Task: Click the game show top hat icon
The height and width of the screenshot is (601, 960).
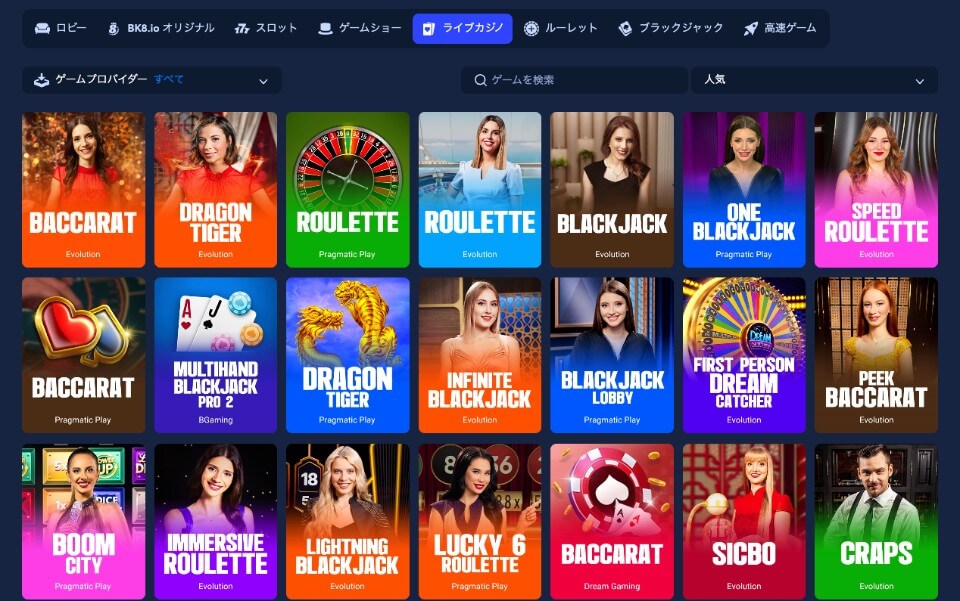Action: [x=325, y=28]
